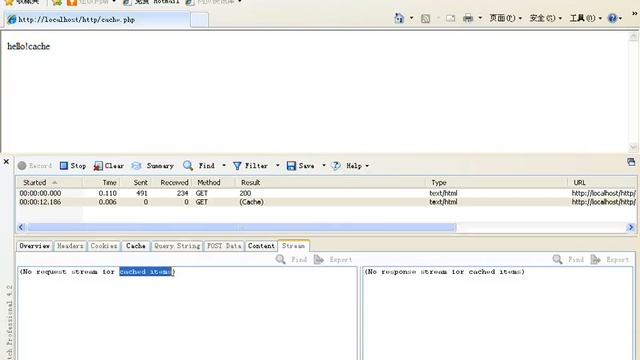Image resolution: width=640 pixels, height=360 pixels.
Task: Select the Stream tab
Action: 293,245
